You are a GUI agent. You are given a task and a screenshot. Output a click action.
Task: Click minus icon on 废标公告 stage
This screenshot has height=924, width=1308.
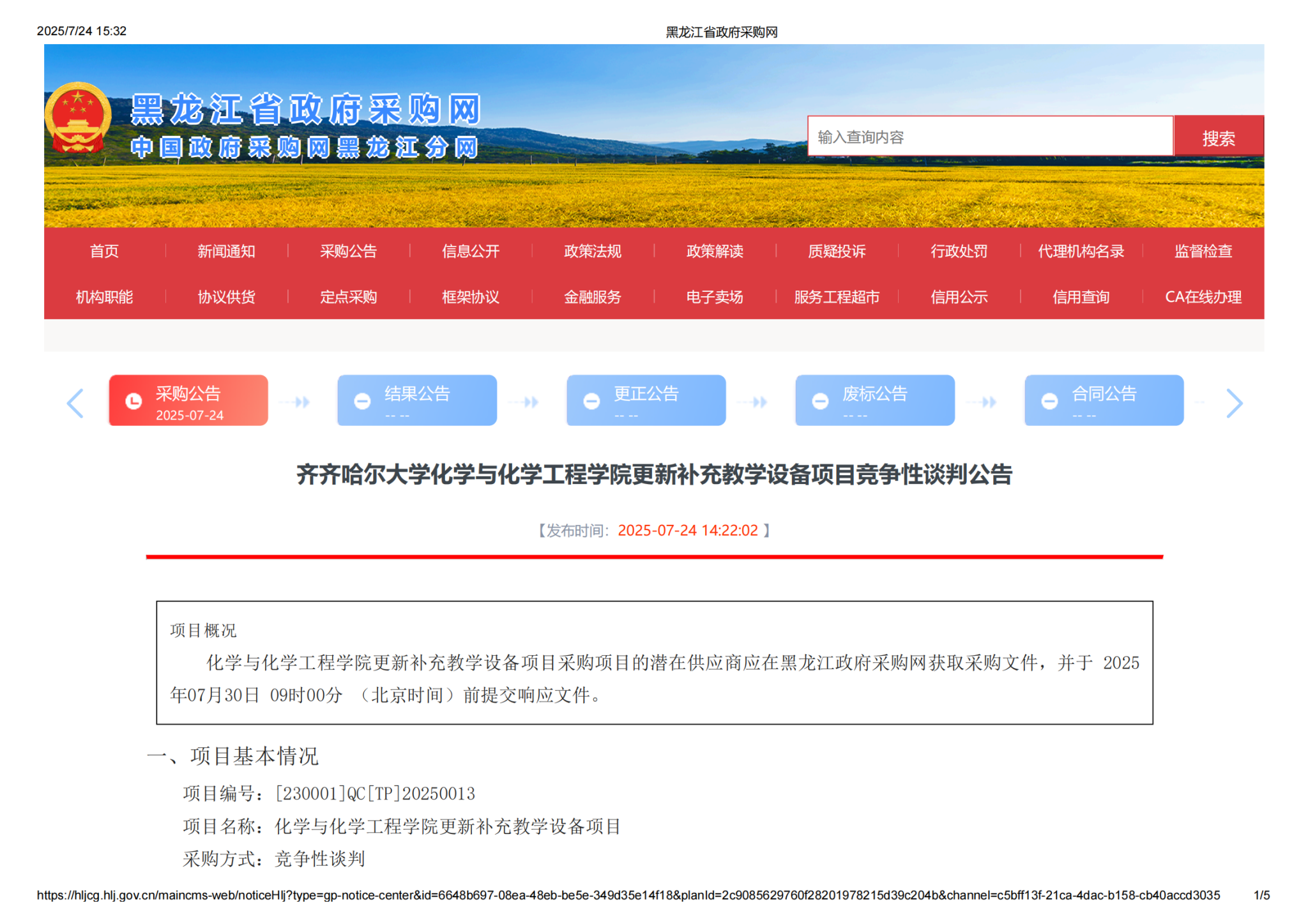click(820, 401)
